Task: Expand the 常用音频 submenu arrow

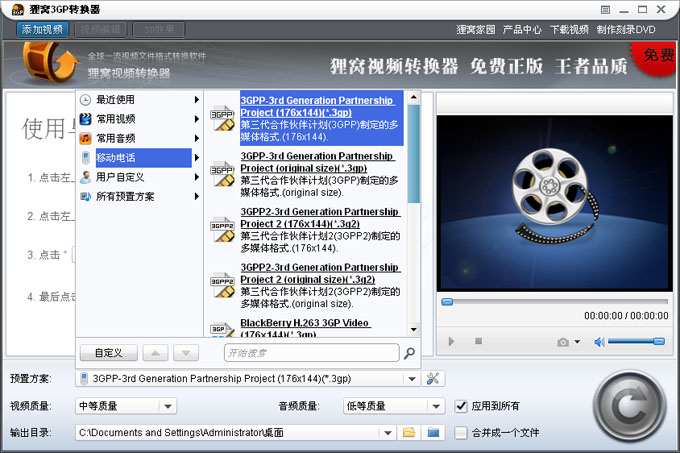Action: point(196,138)
